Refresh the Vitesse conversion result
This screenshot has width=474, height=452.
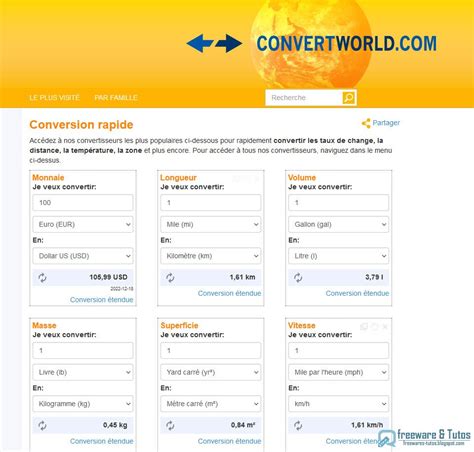pos(298,425)
